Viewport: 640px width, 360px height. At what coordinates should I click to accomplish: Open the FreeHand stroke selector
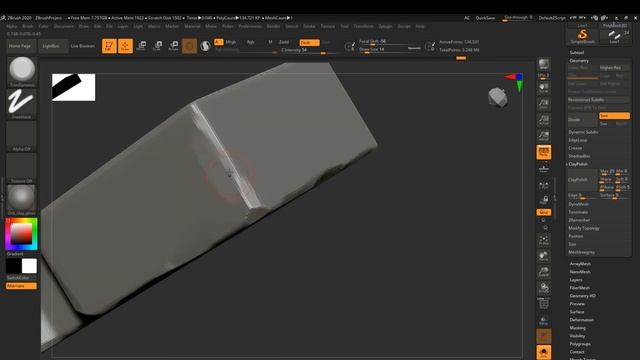pos(21,103)
